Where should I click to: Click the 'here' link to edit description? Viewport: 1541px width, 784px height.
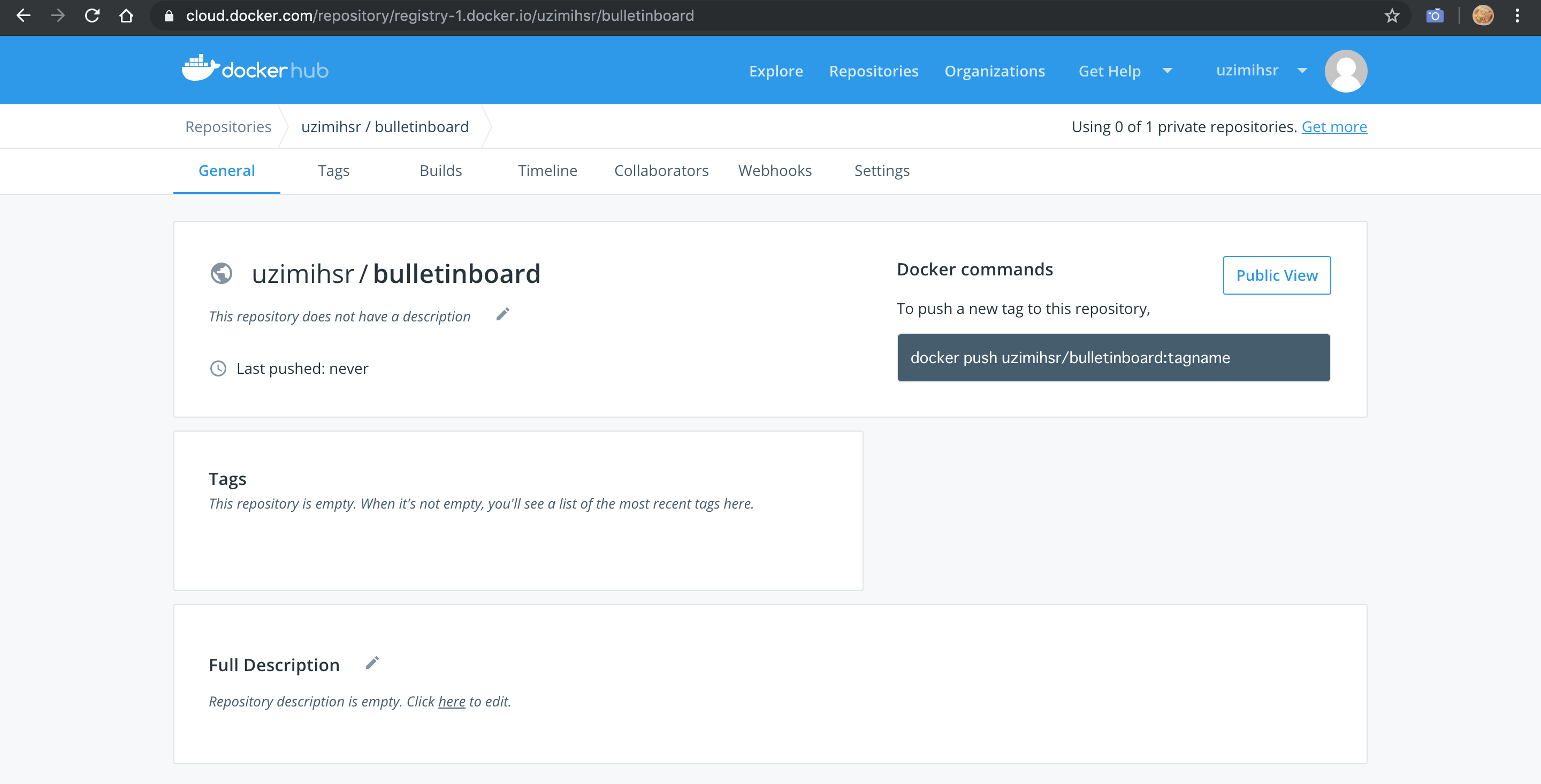(452, 702)
